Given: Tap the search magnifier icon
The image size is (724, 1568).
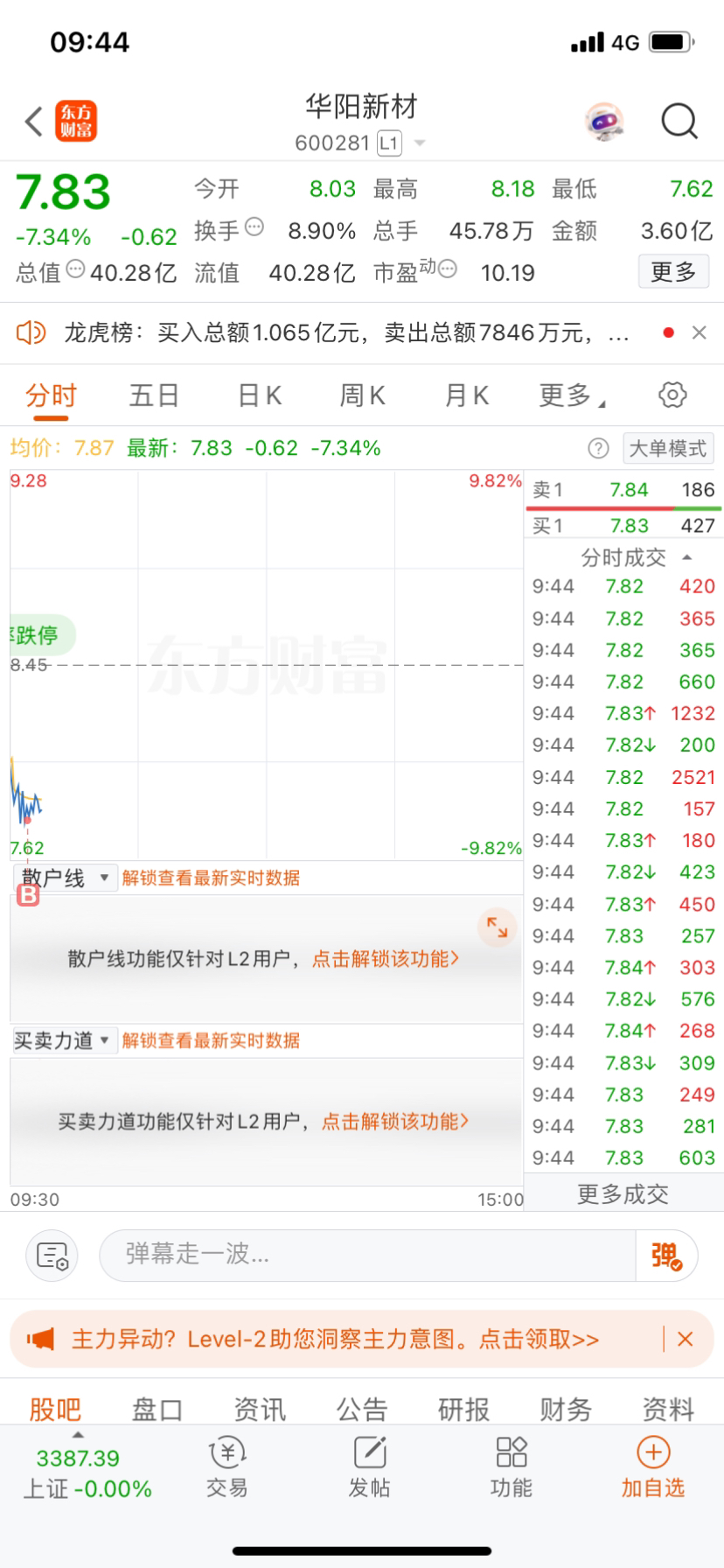Looking at the screenshot, I should point(679,122).
